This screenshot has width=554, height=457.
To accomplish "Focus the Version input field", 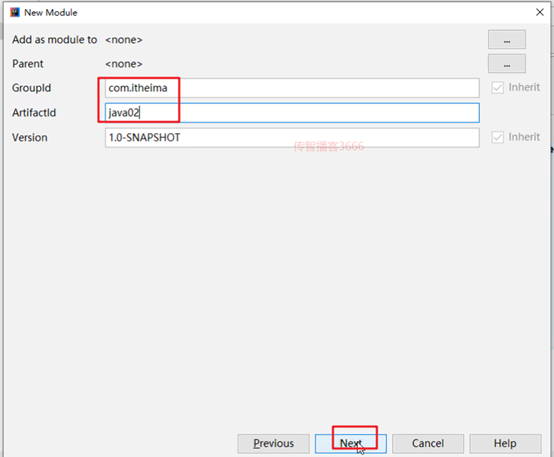I will click(292, 137).
